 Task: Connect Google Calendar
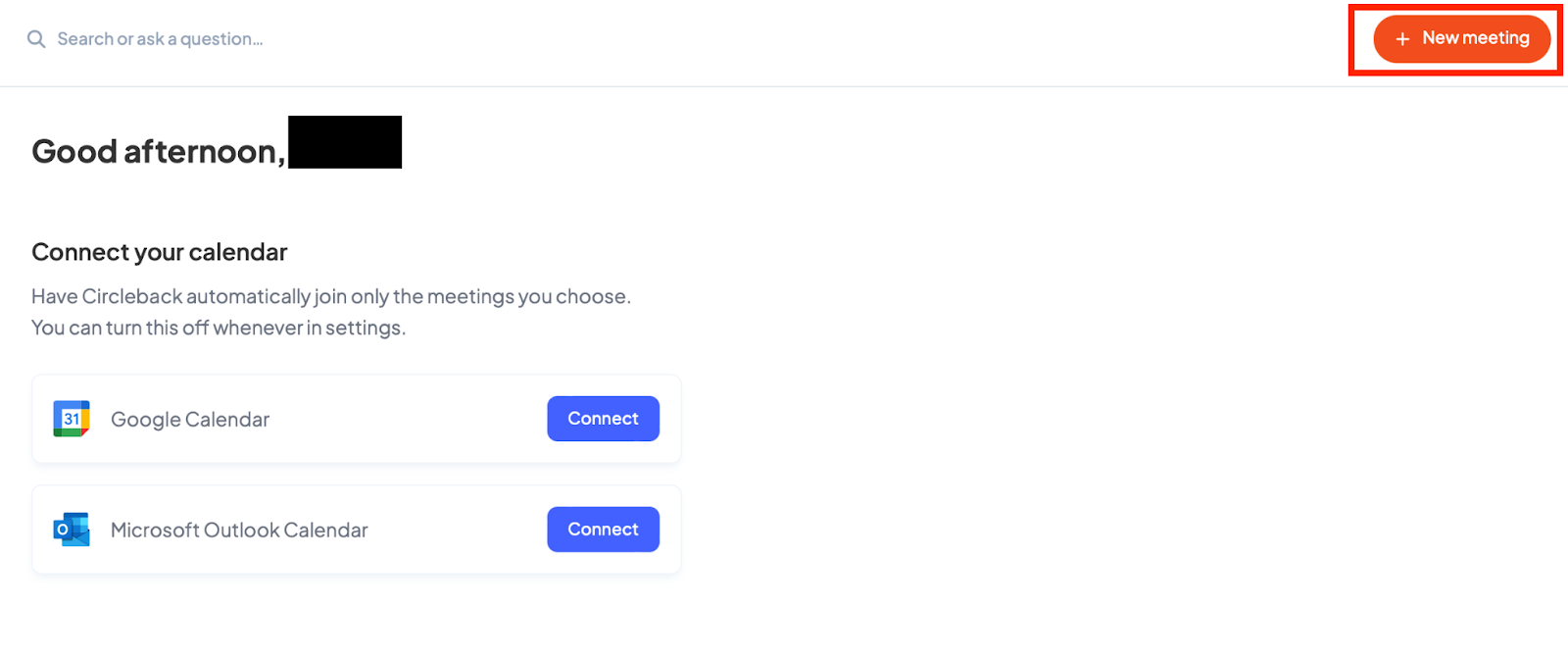[603, 419]
